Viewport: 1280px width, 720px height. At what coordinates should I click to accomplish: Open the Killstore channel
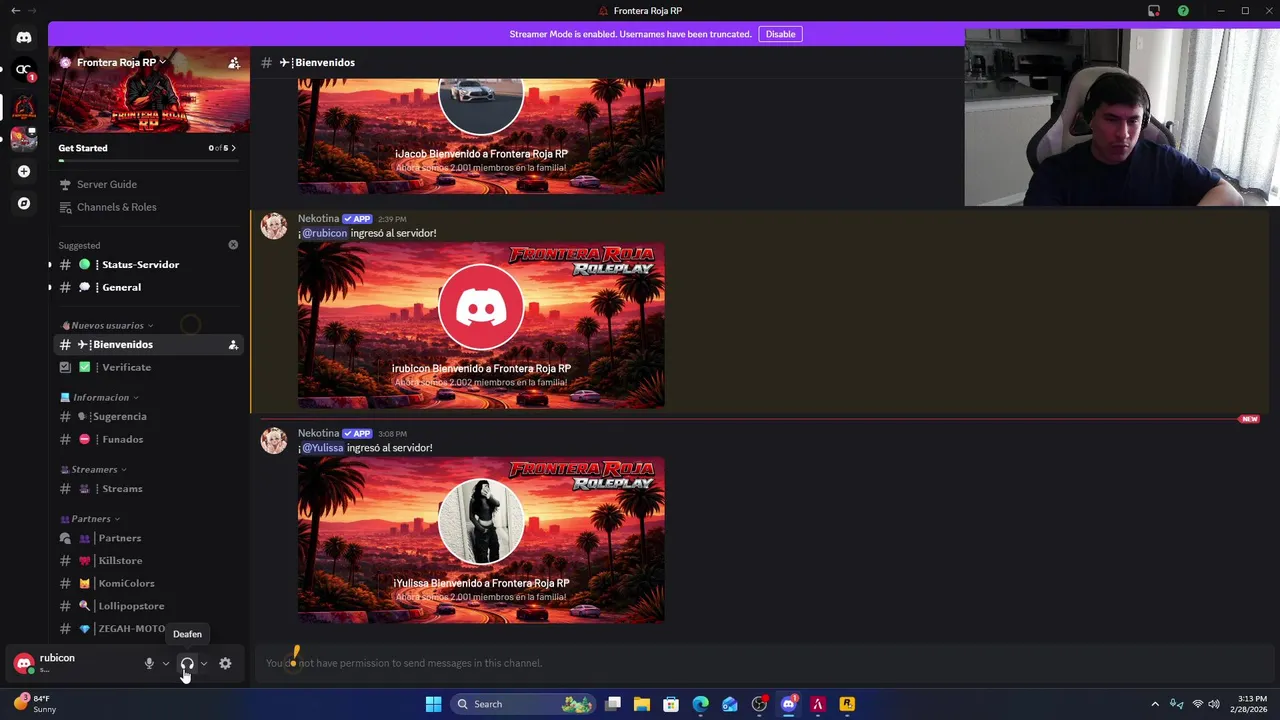pyautogui.click(x=147, y=561)
